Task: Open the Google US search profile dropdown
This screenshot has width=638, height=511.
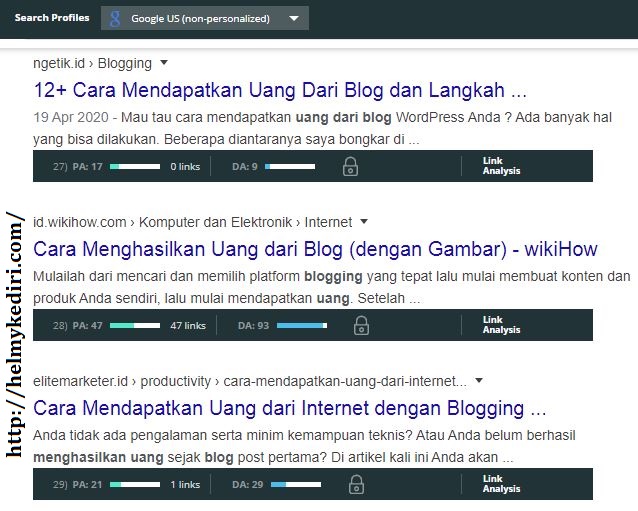Action: (205, 18)
